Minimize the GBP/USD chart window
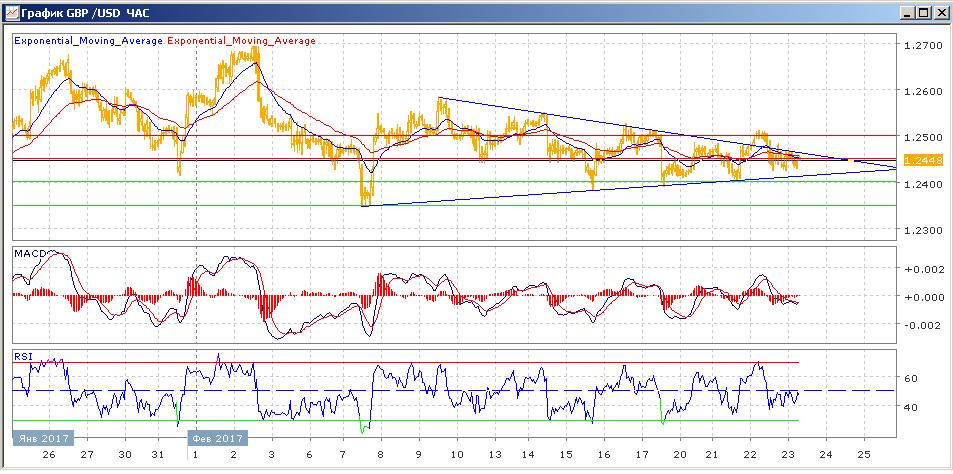The width and height of the screenshot is (953, 474). pyautogui.click(x=909, y=13)
